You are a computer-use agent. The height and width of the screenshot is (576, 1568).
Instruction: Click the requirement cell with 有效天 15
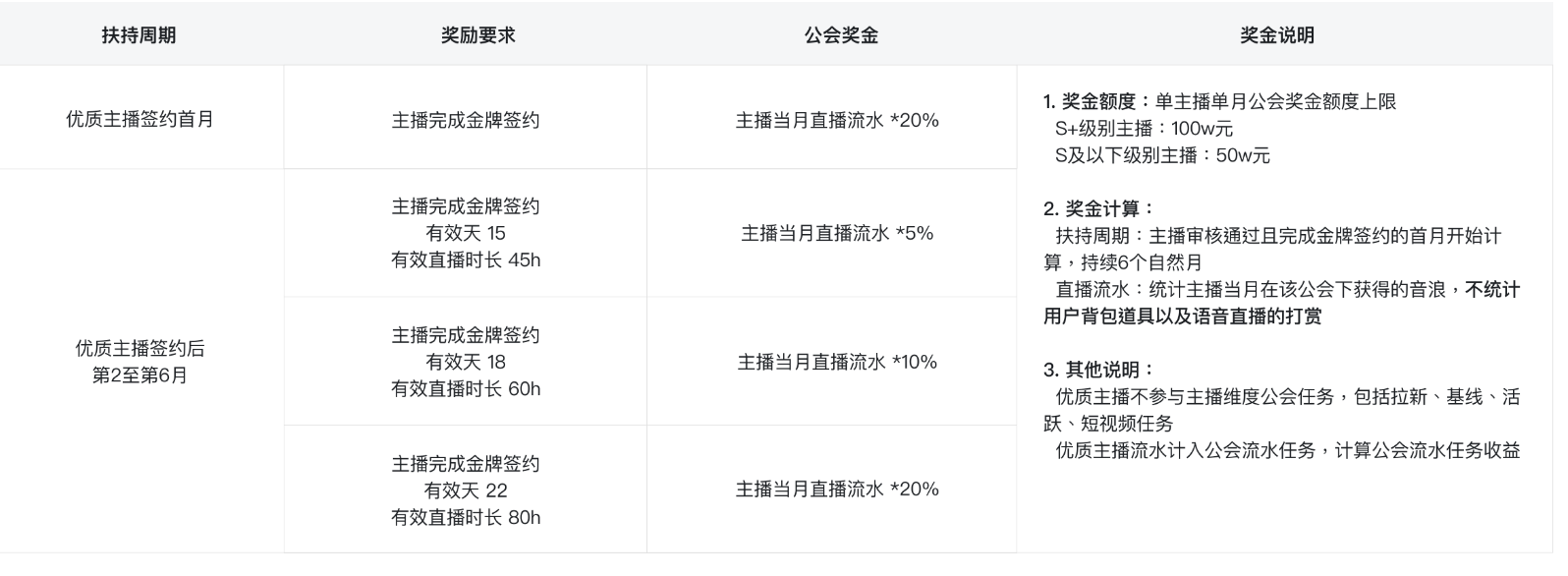click(466, 233)
